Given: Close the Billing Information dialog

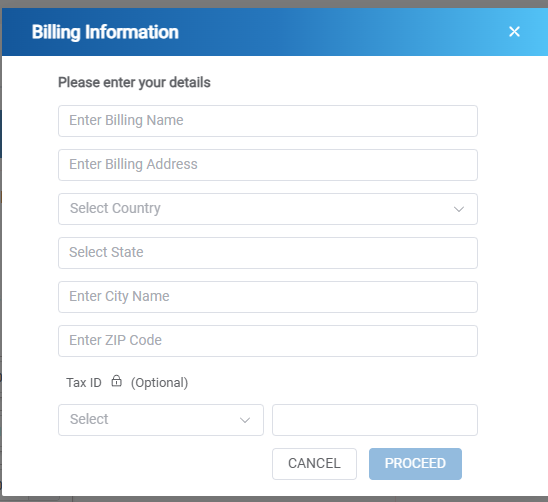Looking at the screenshot, I should pos(514,31).
